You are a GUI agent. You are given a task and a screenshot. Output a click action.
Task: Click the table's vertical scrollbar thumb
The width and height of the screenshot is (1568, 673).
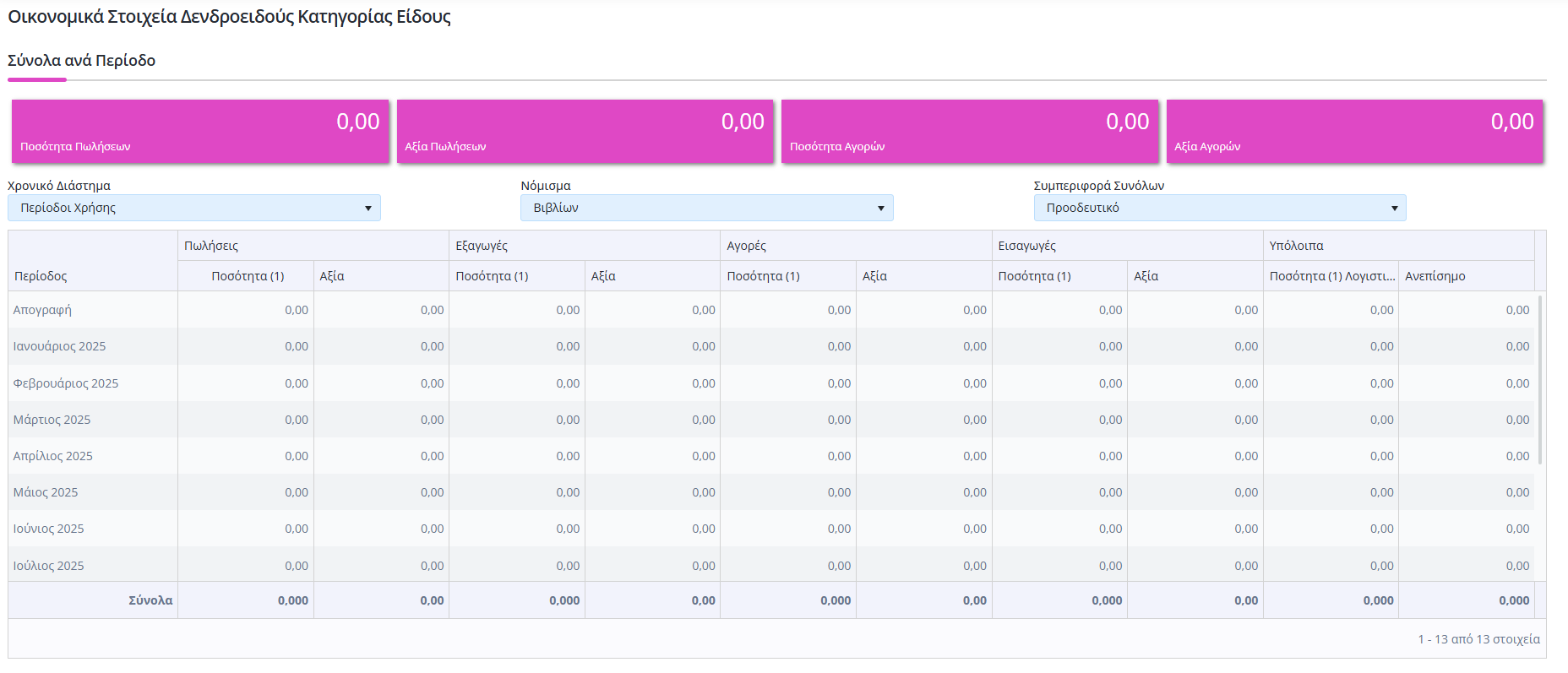pyautogui.click(x=1540, y=379)
